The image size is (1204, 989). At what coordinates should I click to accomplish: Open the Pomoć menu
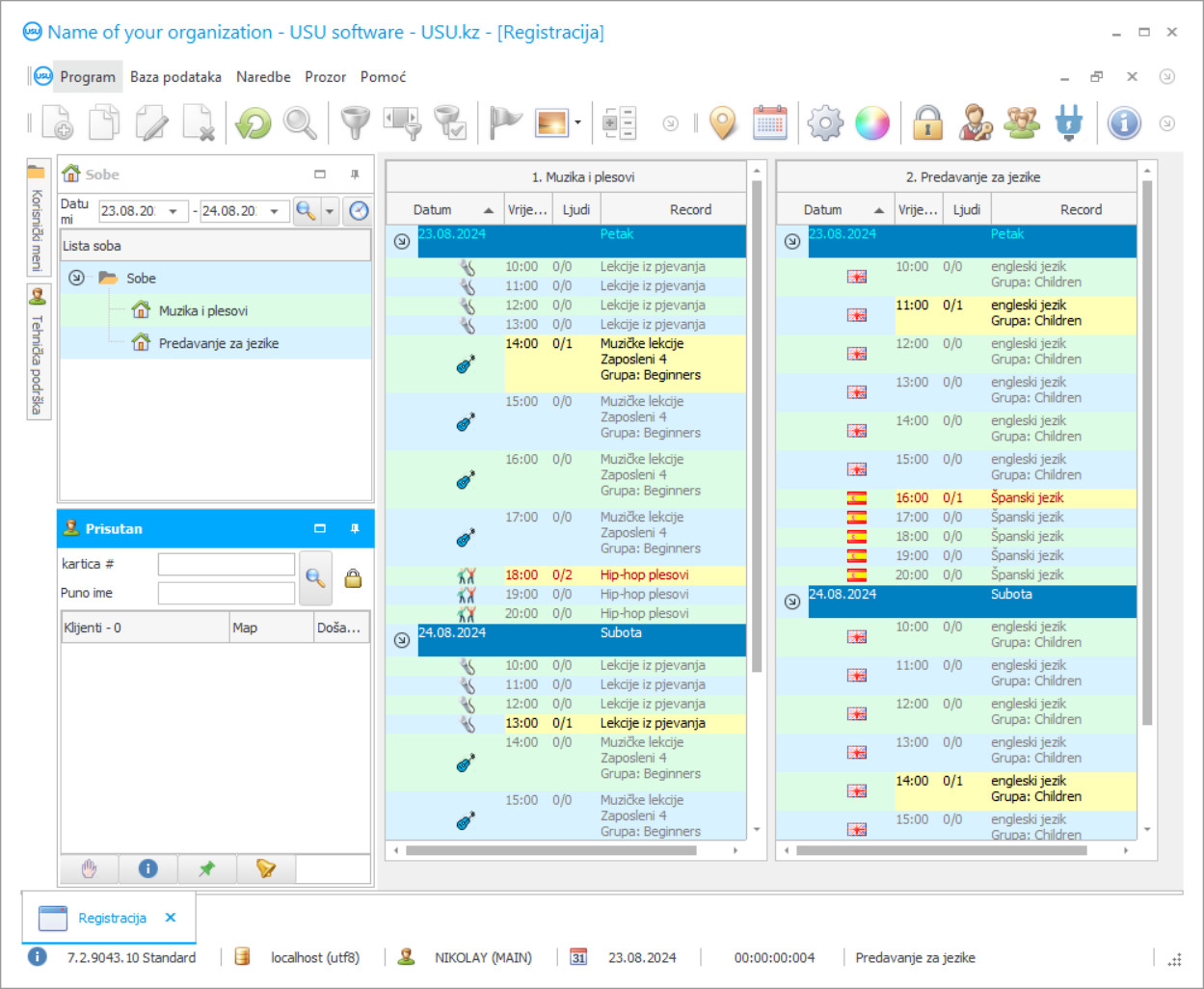383,77
